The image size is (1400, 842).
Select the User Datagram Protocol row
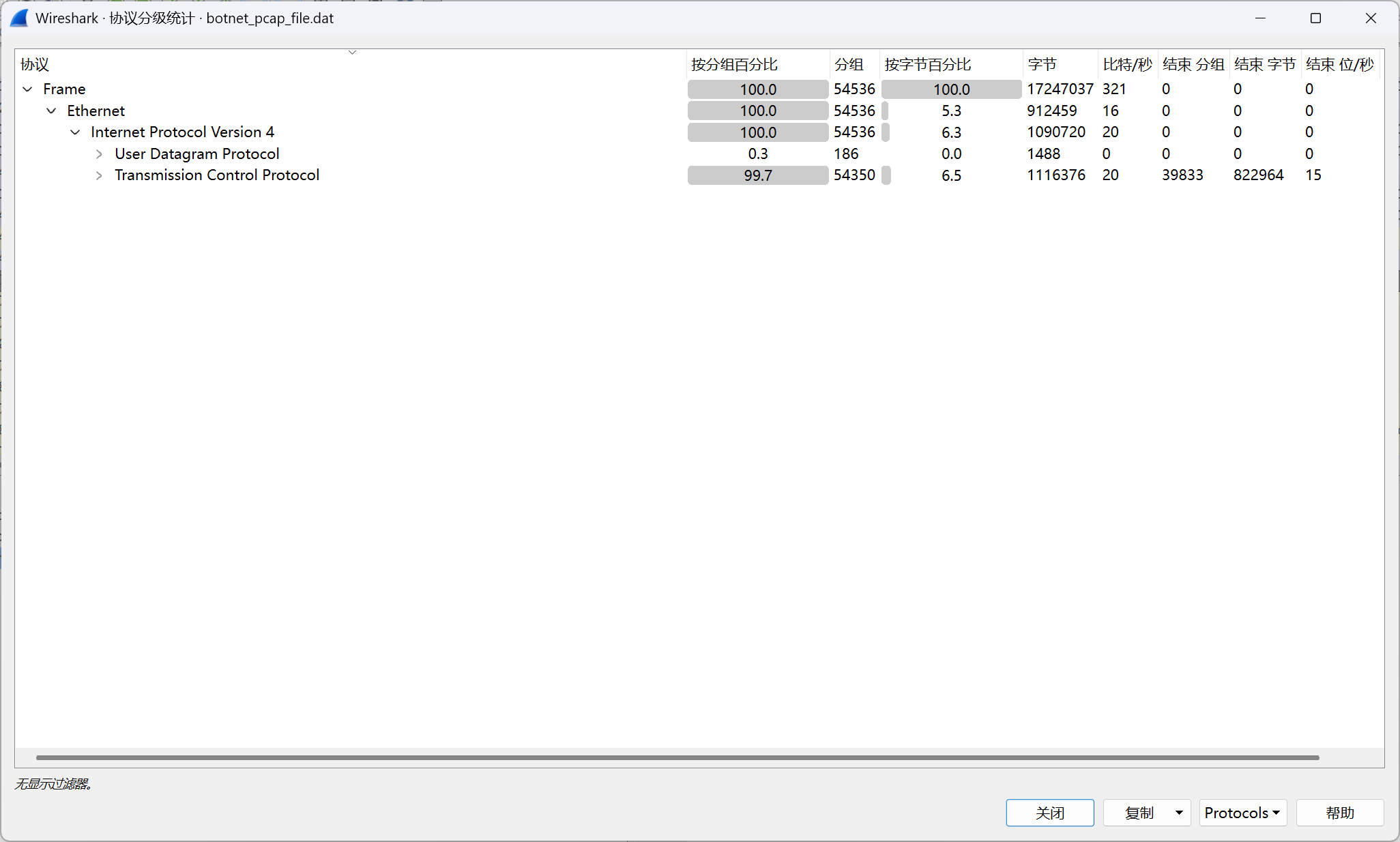[197, 154]
